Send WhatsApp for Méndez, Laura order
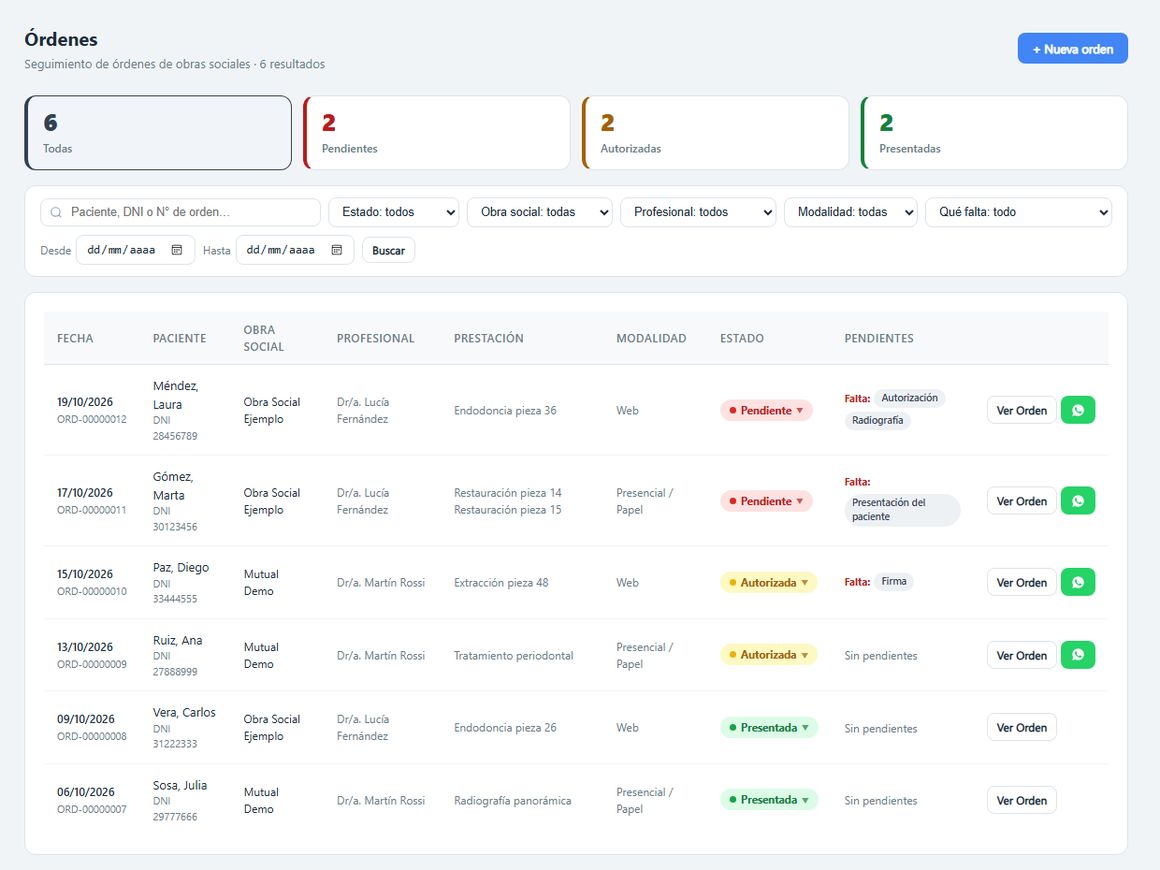The width and height of the screenshot is (1160, 870). [x=1078, y=410]
